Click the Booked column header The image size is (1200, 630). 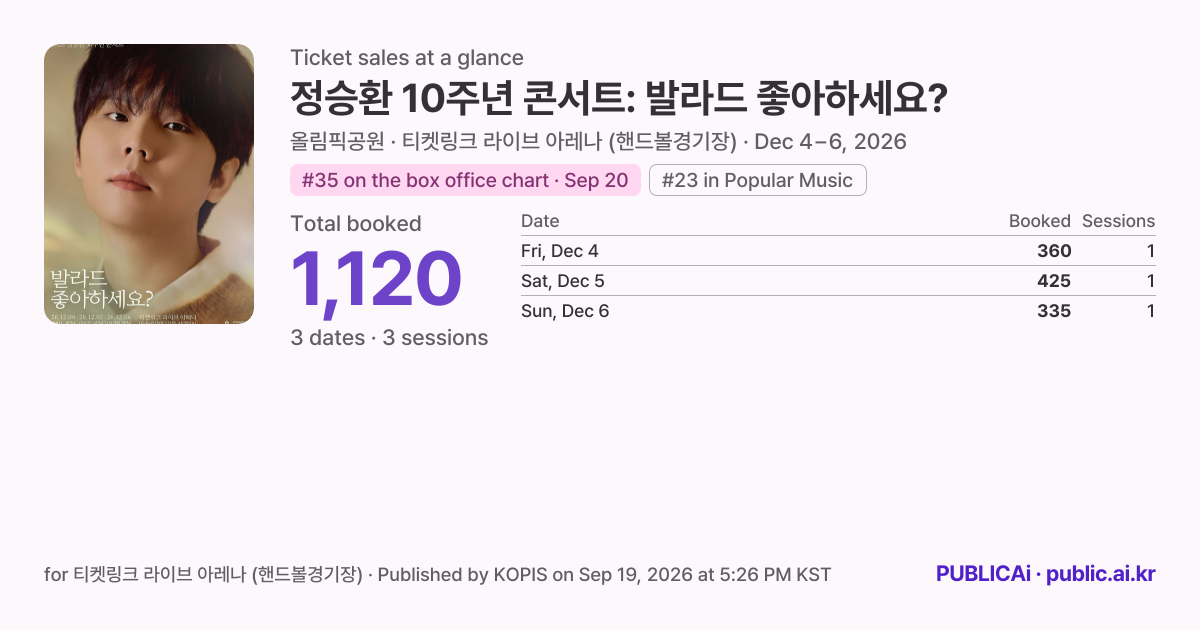coord(1039,221)
